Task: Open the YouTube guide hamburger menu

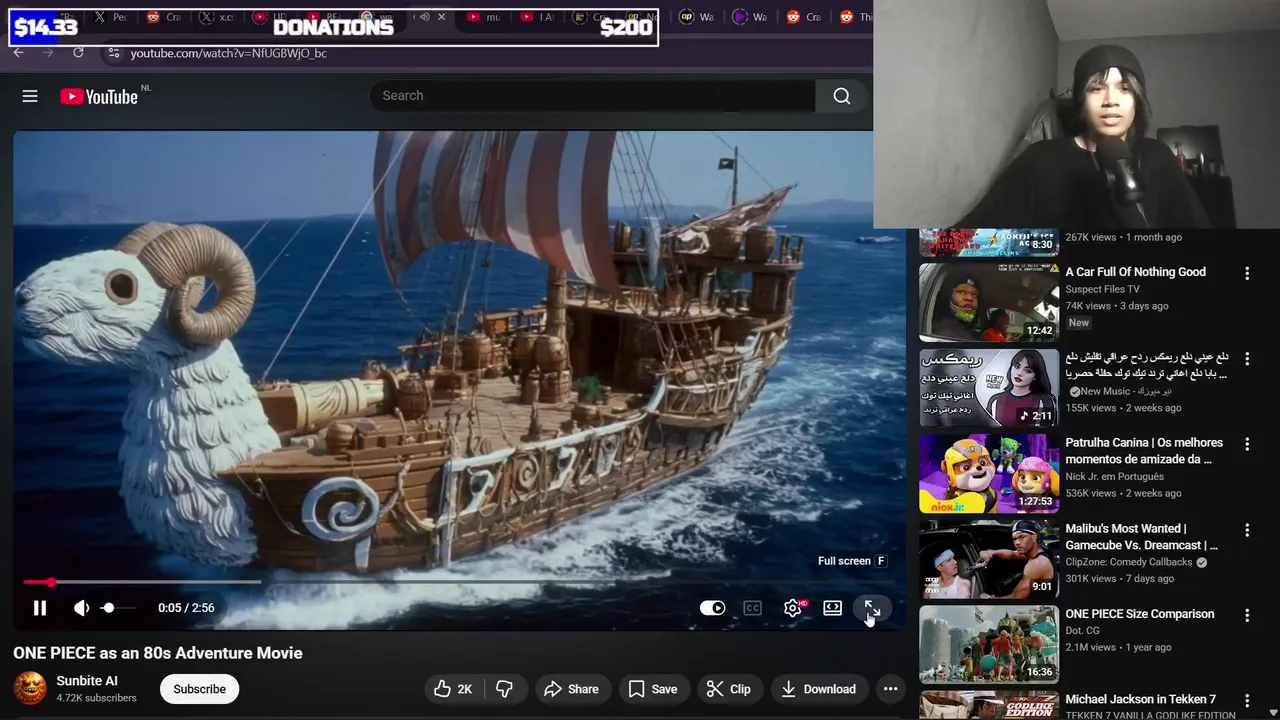Action: (x=30, y=96)
